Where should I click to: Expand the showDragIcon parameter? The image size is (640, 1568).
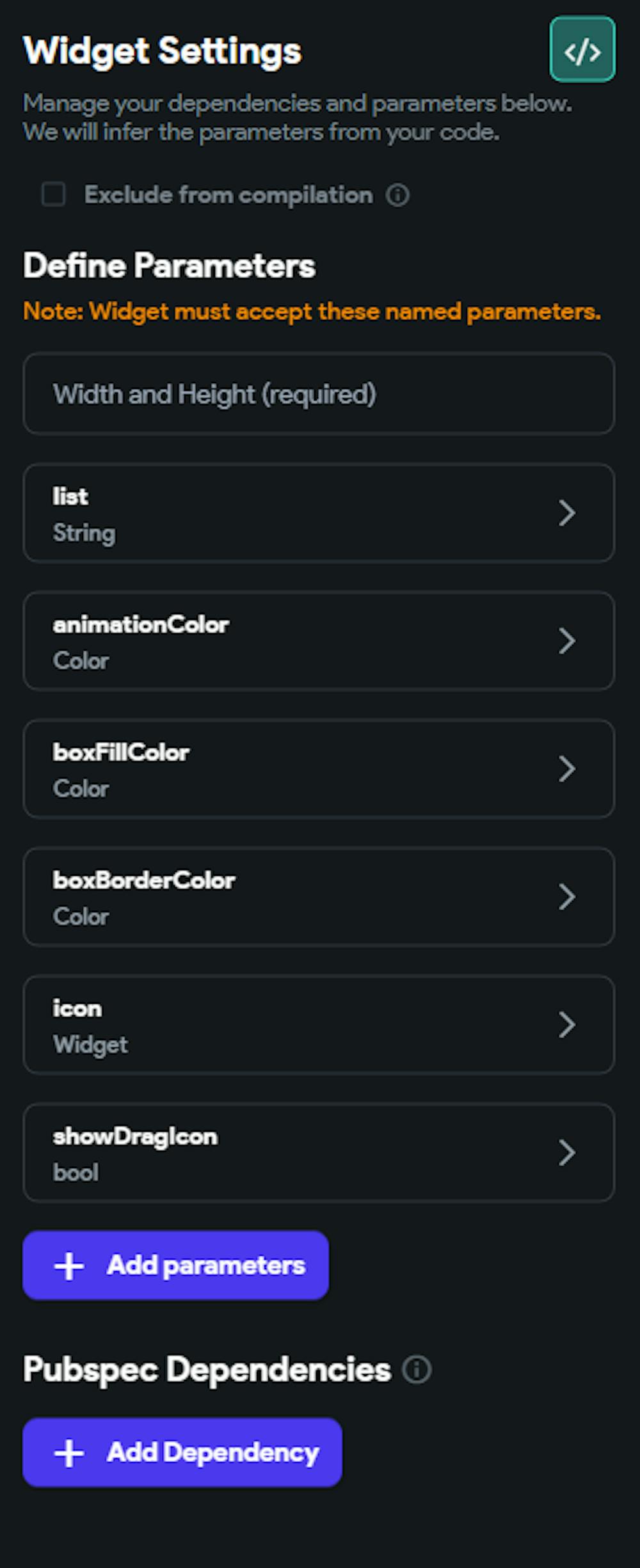[568, 1152]
